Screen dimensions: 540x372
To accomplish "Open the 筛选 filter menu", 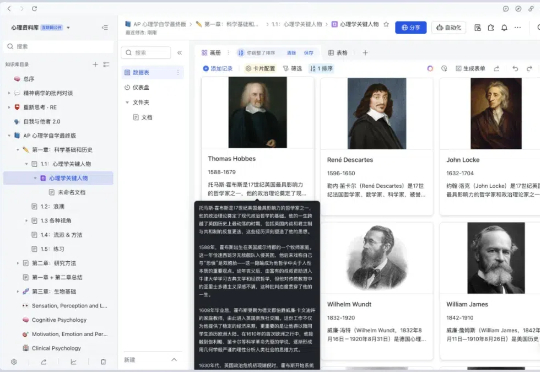I will pyautogui.click(x=292, y=69).
